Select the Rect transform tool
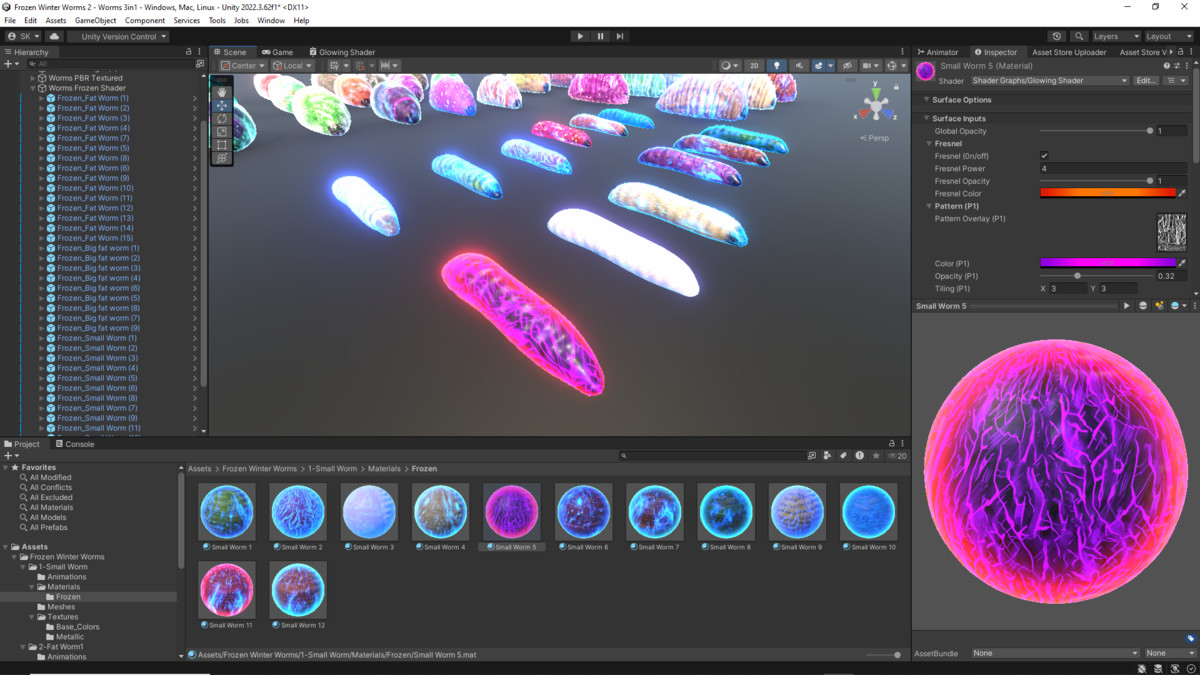The height and width of the screenshot is (675, 1200). (222, 145)
